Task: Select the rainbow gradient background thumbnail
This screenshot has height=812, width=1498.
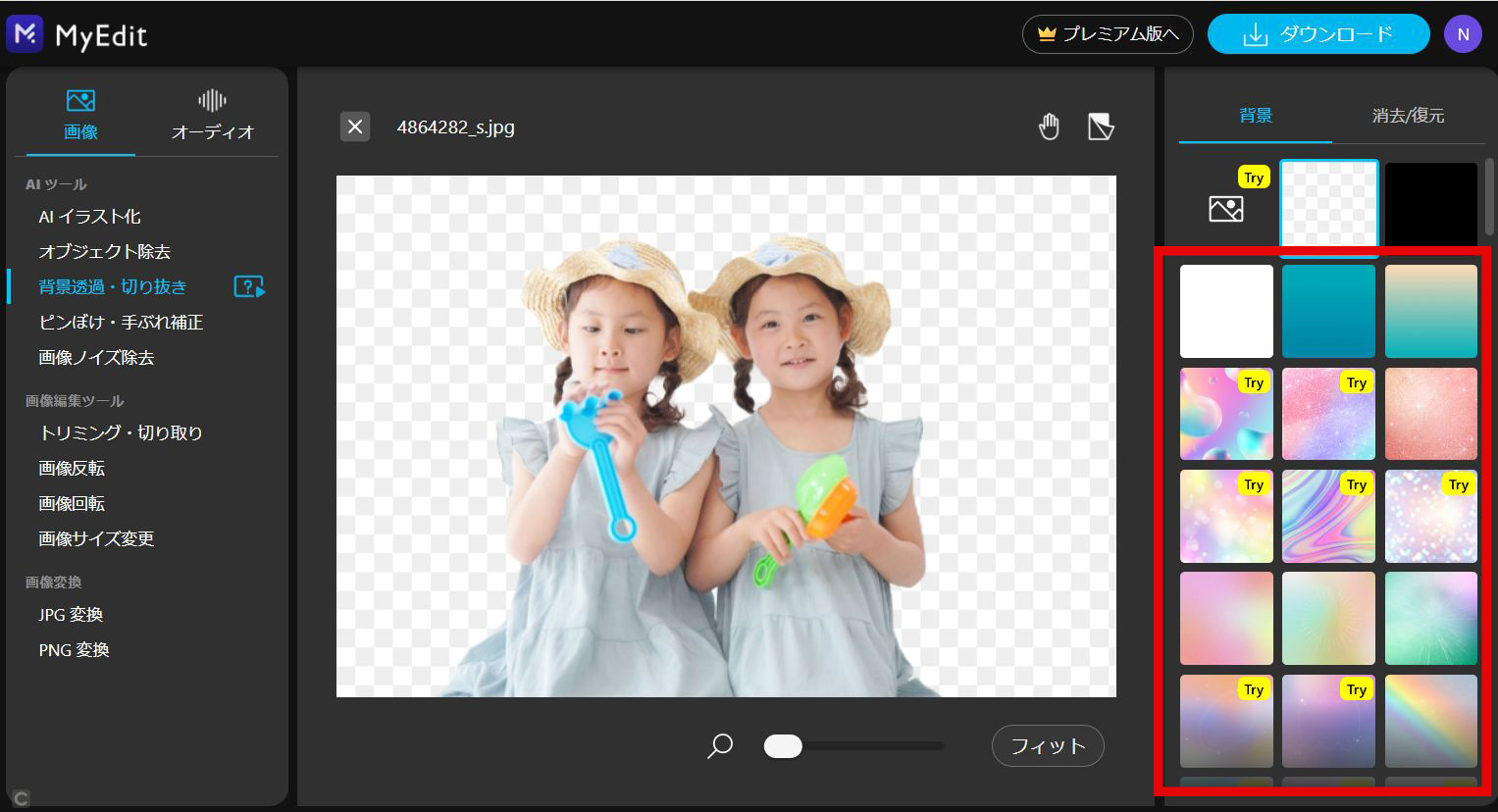Action: coord(1430,721)
